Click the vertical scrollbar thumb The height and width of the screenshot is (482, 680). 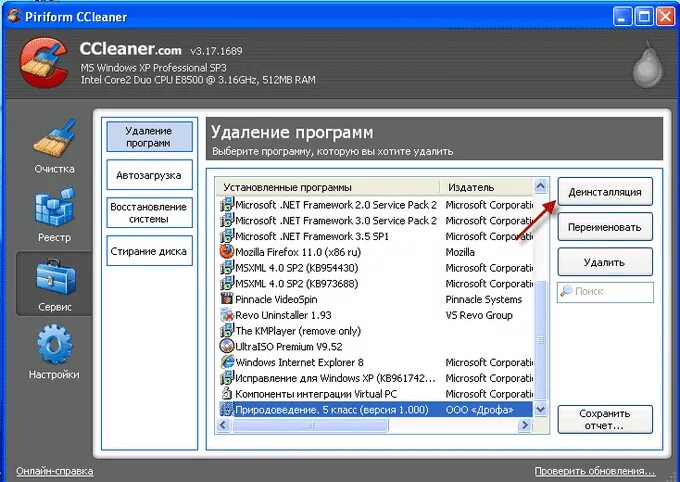tap(540, 339)
